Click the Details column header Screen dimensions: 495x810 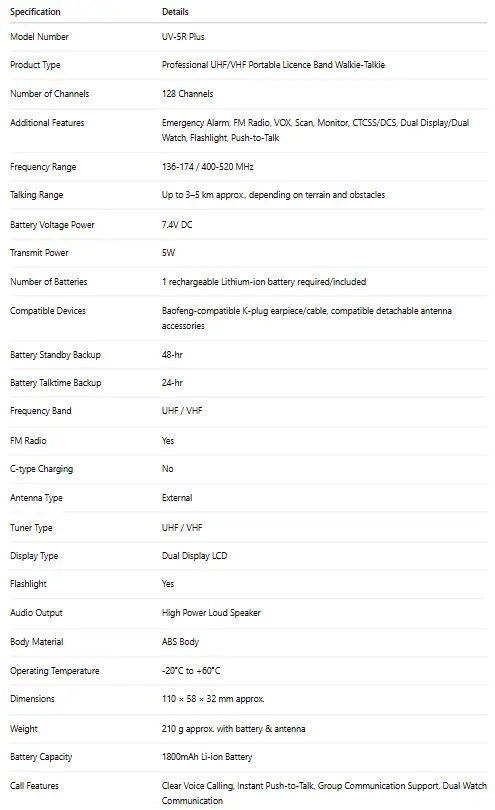click(x=175, y=11)
